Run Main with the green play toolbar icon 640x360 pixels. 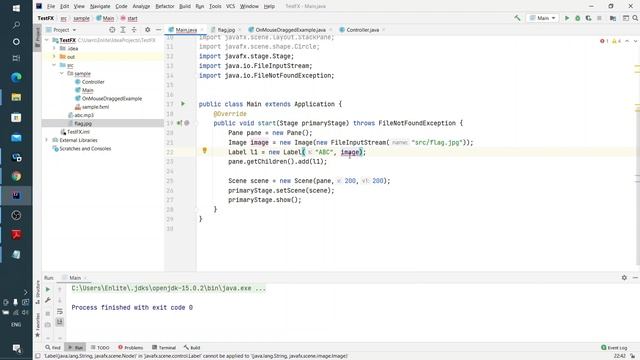567,18
